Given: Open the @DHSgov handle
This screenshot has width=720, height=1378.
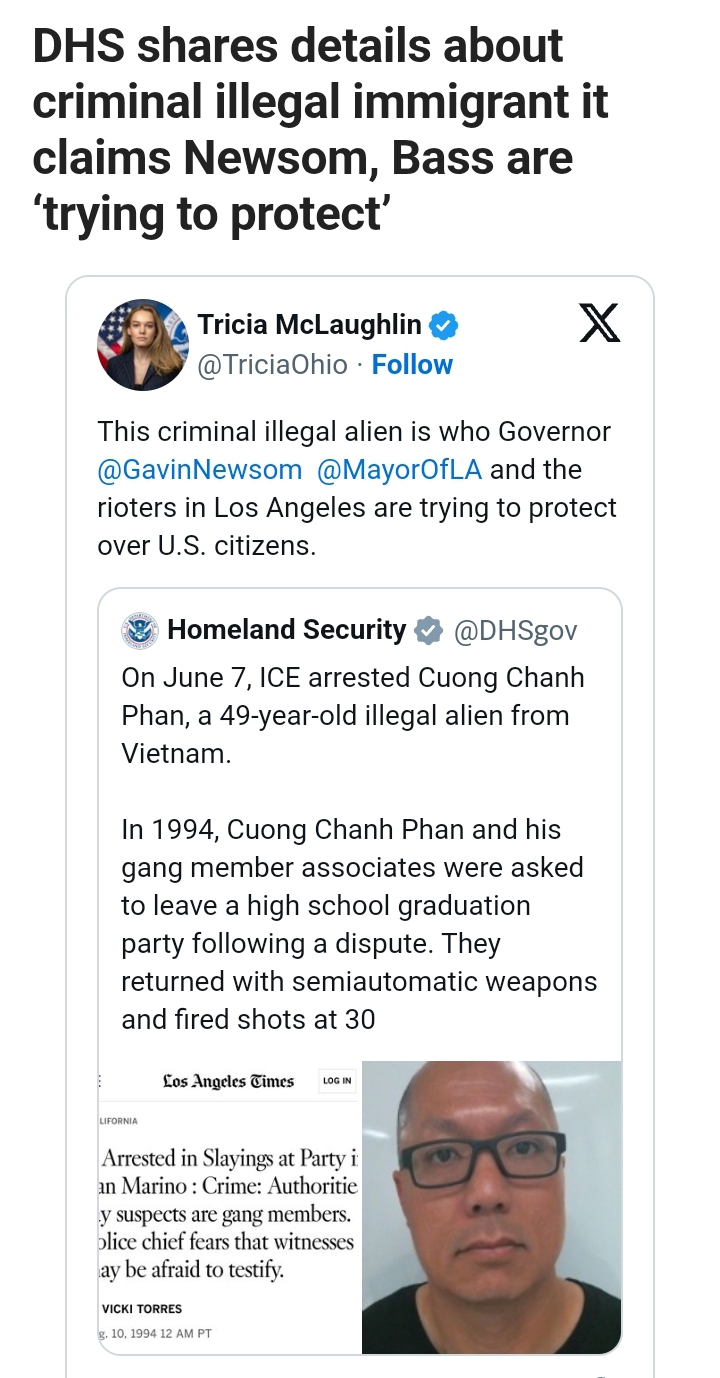Looking at the screenshot, I should coord(515,631).
